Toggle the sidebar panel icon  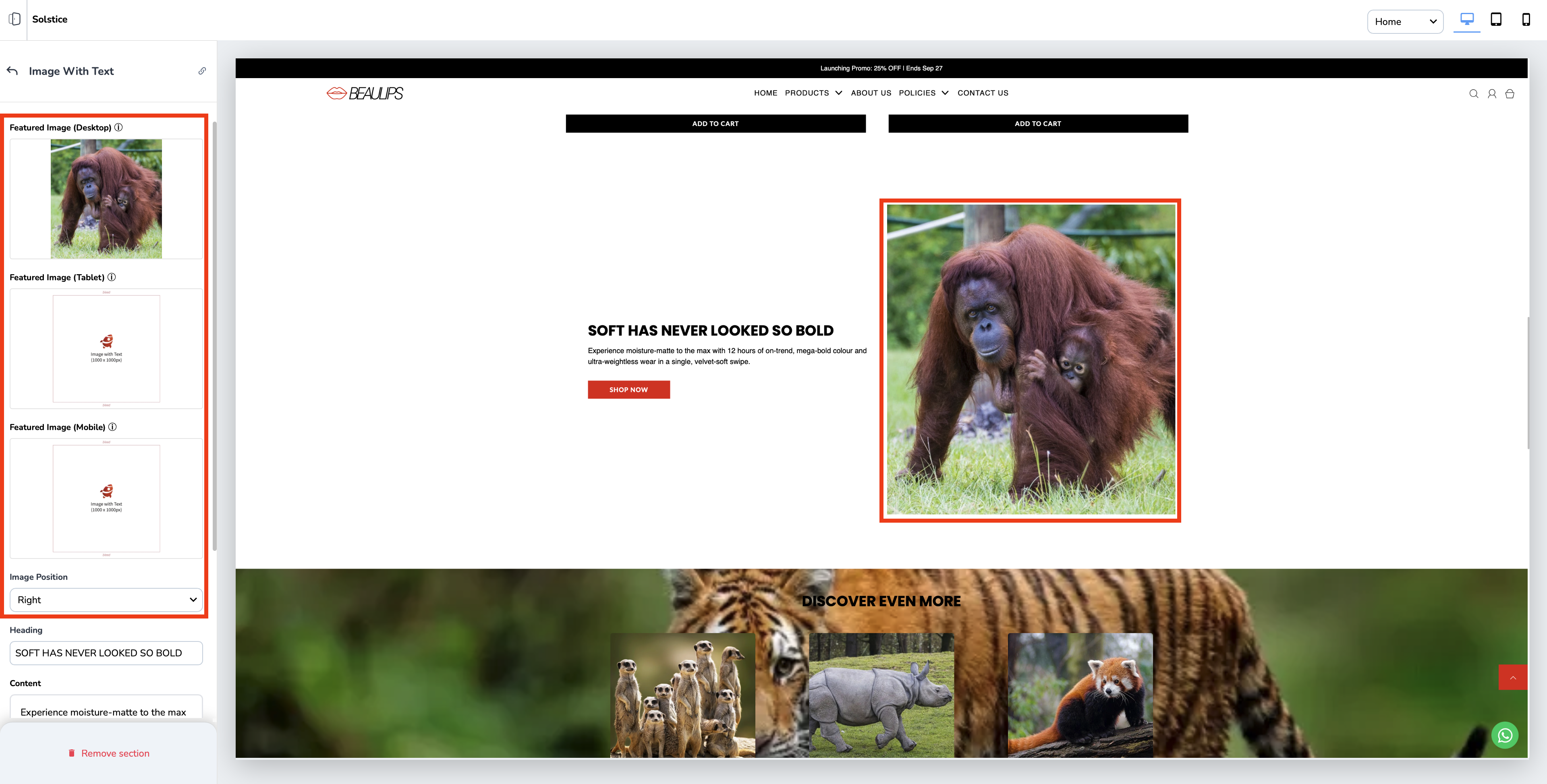coord(15,19)
